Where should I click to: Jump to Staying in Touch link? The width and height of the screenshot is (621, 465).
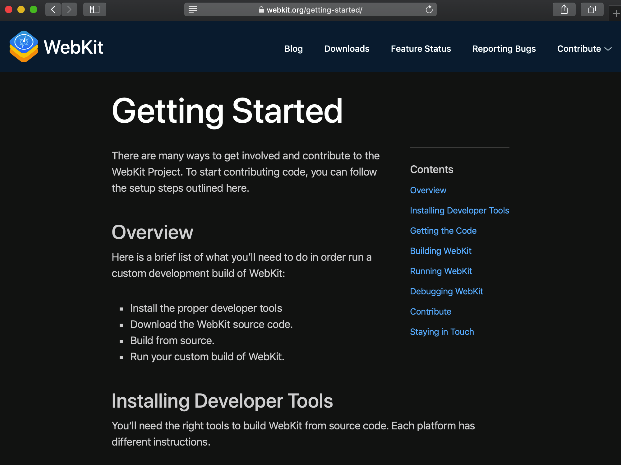[x=442, y=332]
